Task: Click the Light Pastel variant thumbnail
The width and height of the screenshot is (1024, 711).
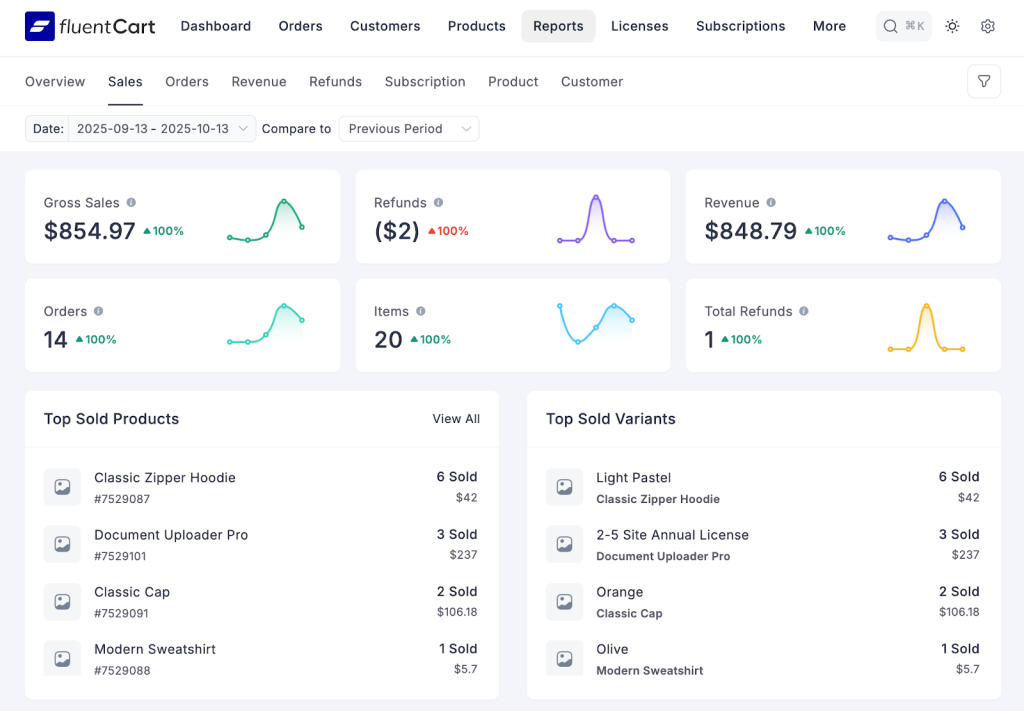Action: point(563,487)
